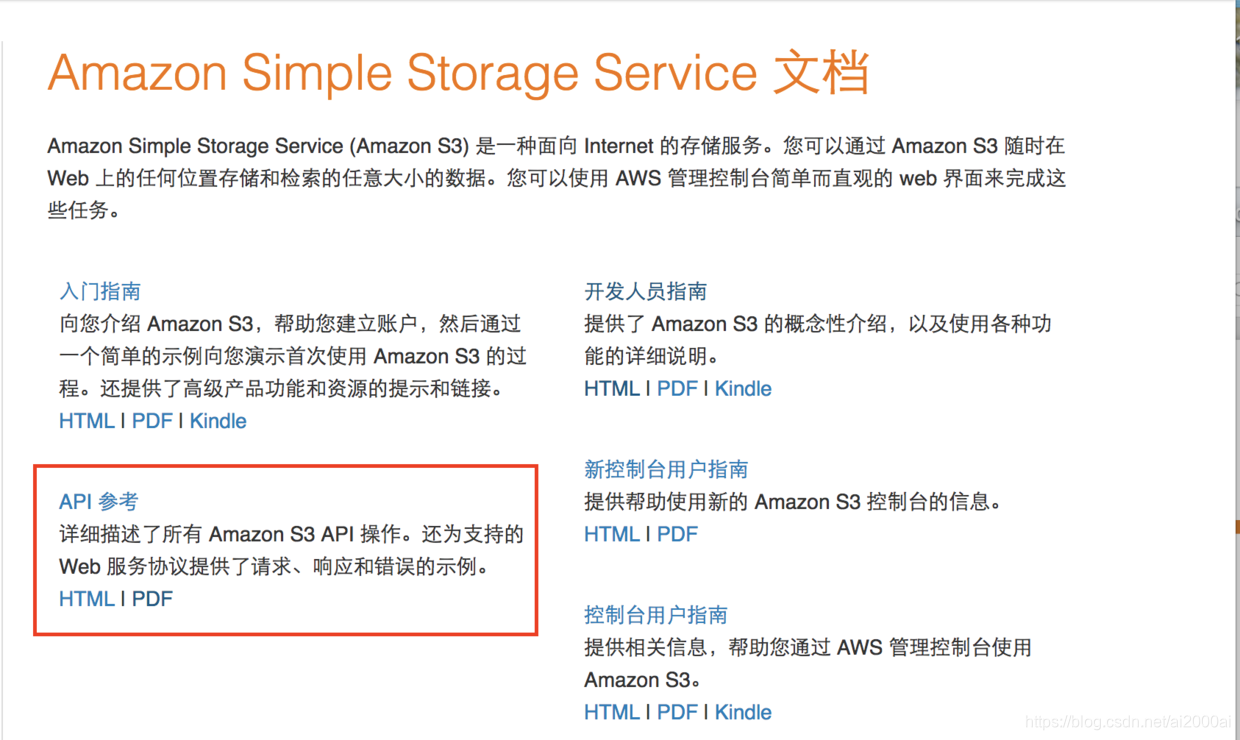
Task: Open the 新控制台用户指南 guide link
Action: pos(666,469)
